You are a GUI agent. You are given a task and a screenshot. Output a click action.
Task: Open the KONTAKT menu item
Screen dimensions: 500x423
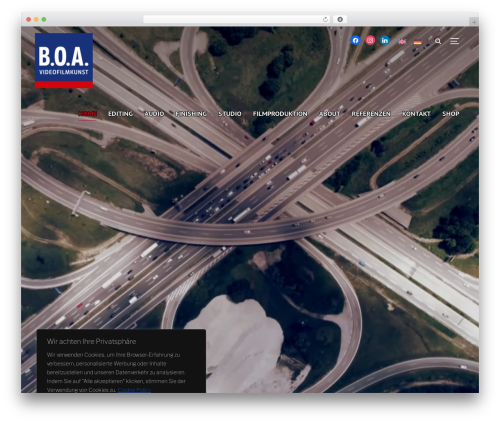click(x=416, y=114)
